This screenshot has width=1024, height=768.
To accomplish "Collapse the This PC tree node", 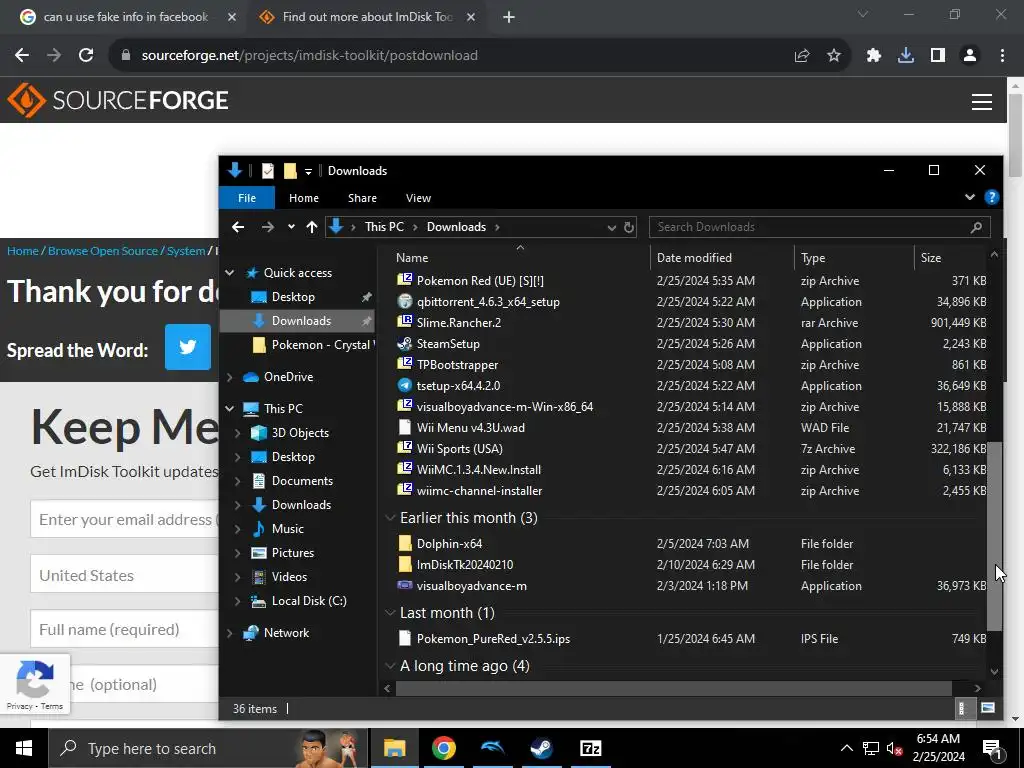I will tap(229, 409).
